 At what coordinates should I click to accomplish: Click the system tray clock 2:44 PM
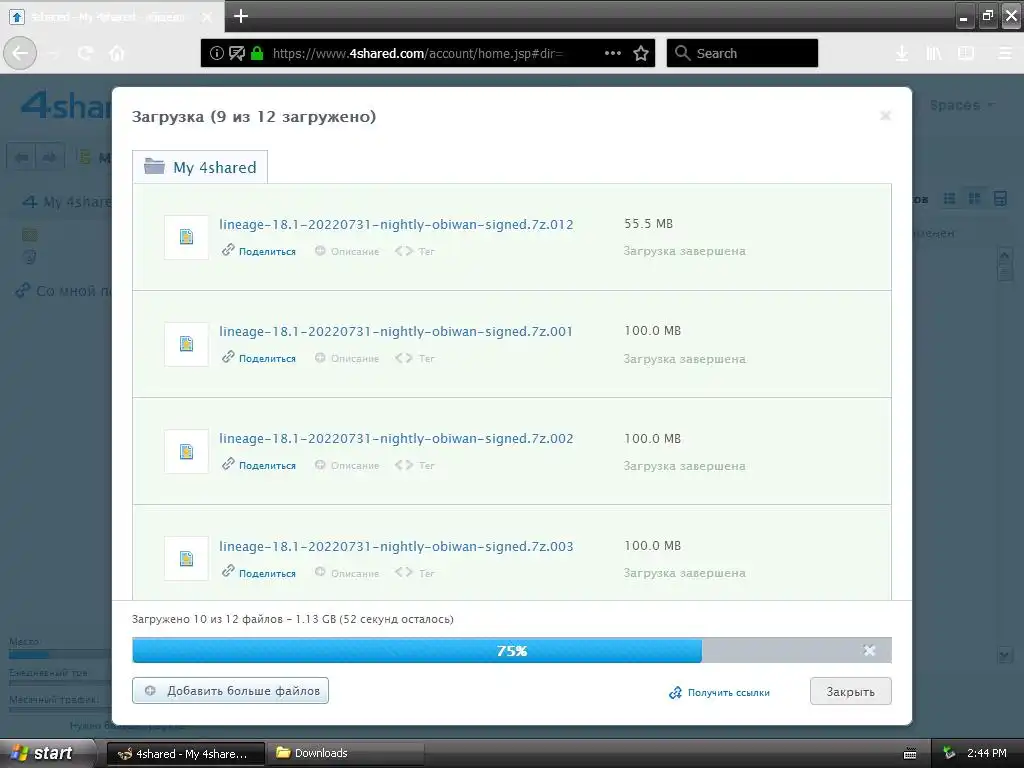point(987,753)
